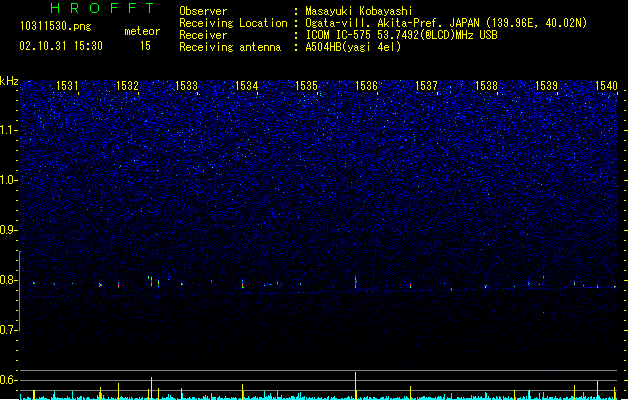Click the kHz axis unit label

pos(9,81)
